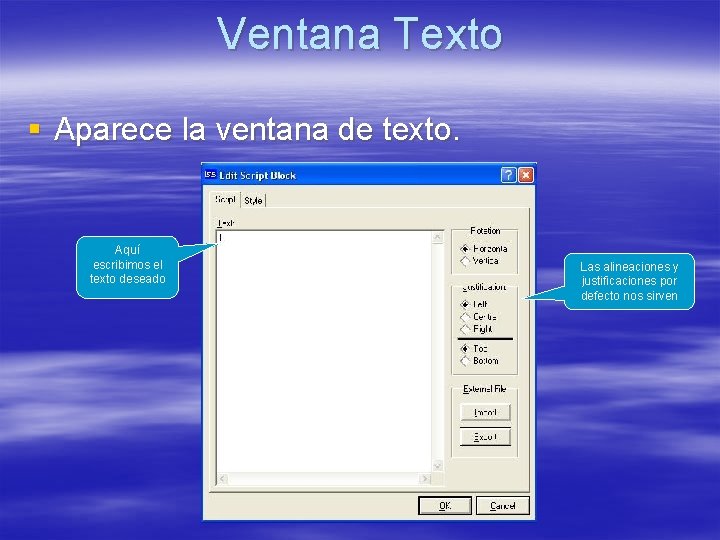Choose Left justification option
This screenshot has width=720, height=540.
click(x=474, y=304)
